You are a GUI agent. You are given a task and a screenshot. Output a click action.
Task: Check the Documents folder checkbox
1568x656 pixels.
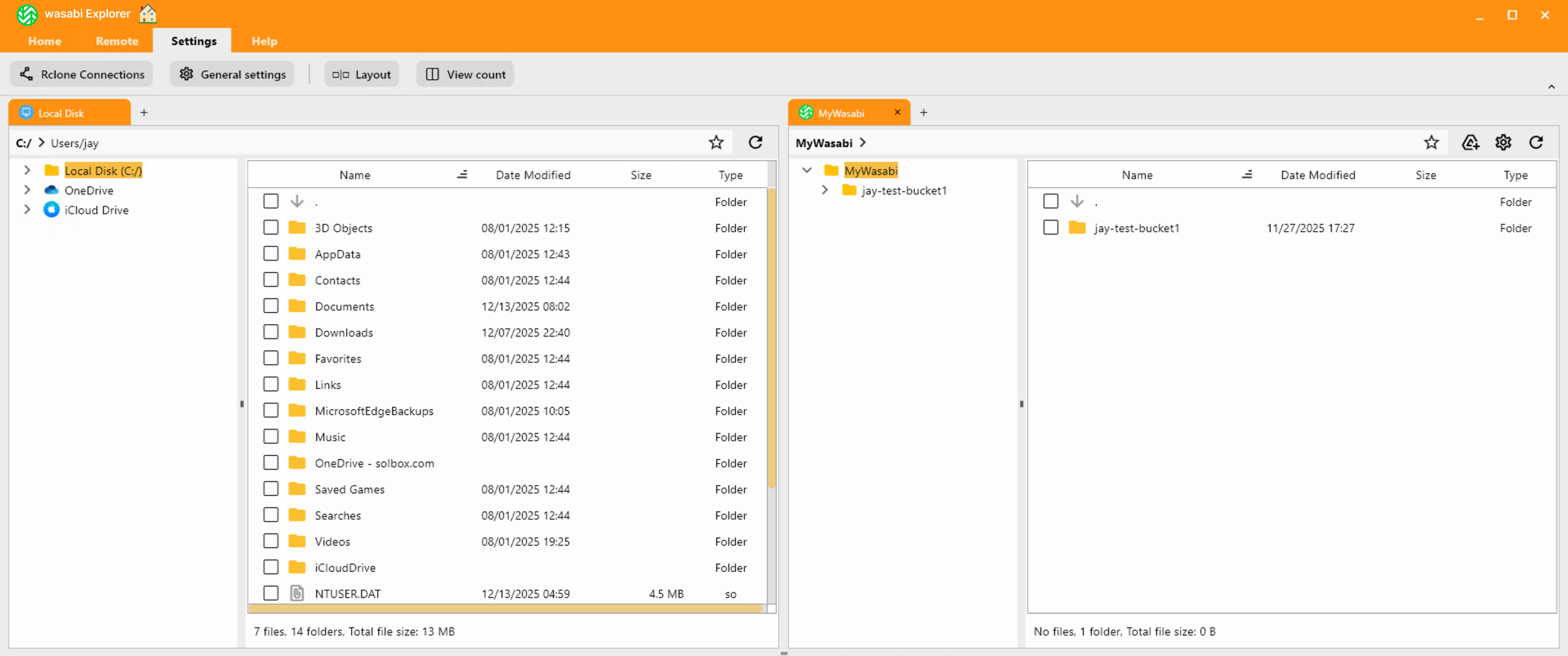271,306
